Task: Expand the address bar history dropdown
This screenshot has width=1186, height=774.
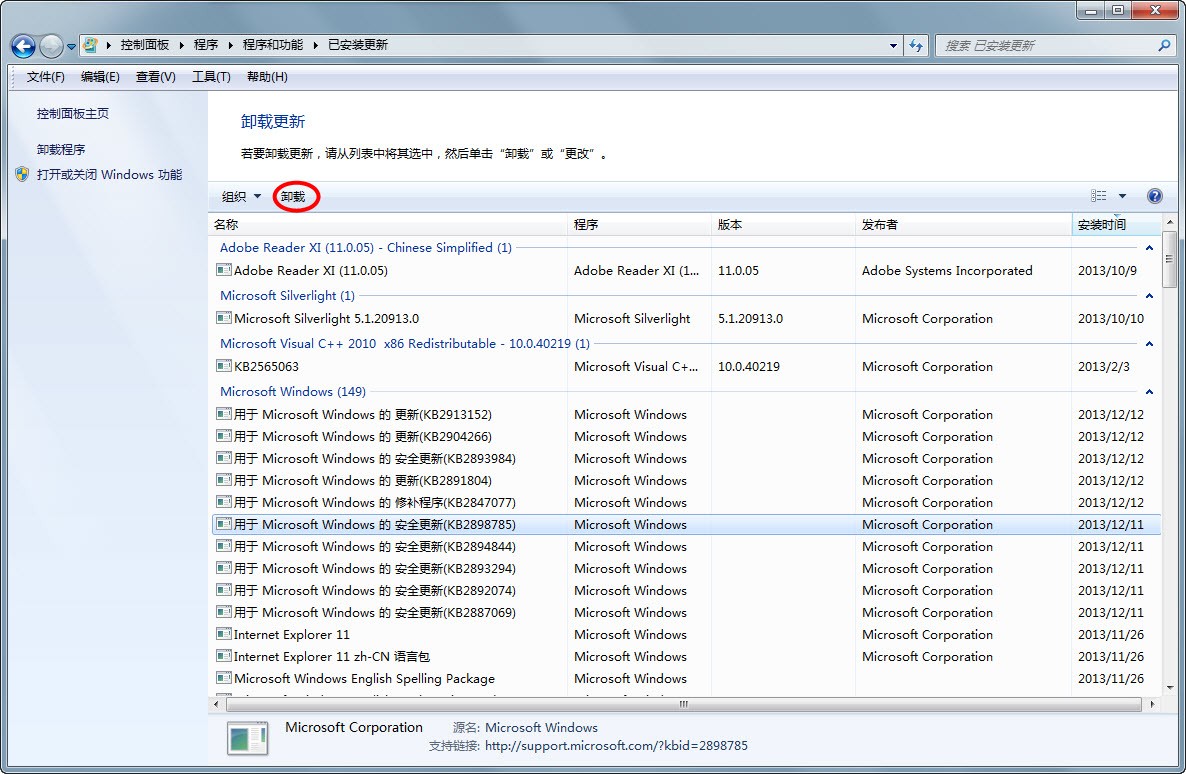Action: (893, 46)
